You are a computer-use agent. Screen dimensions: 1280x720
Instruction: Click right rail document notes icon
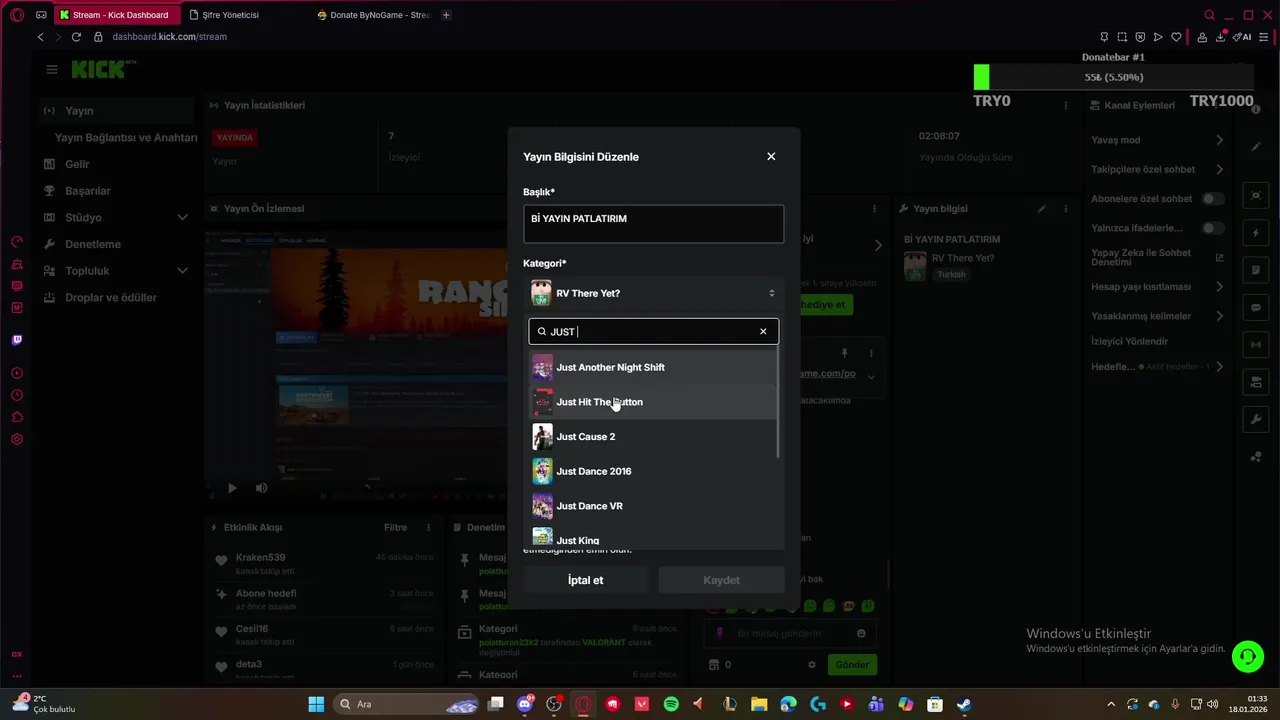pyautogui.click(x=1256, y=271)
